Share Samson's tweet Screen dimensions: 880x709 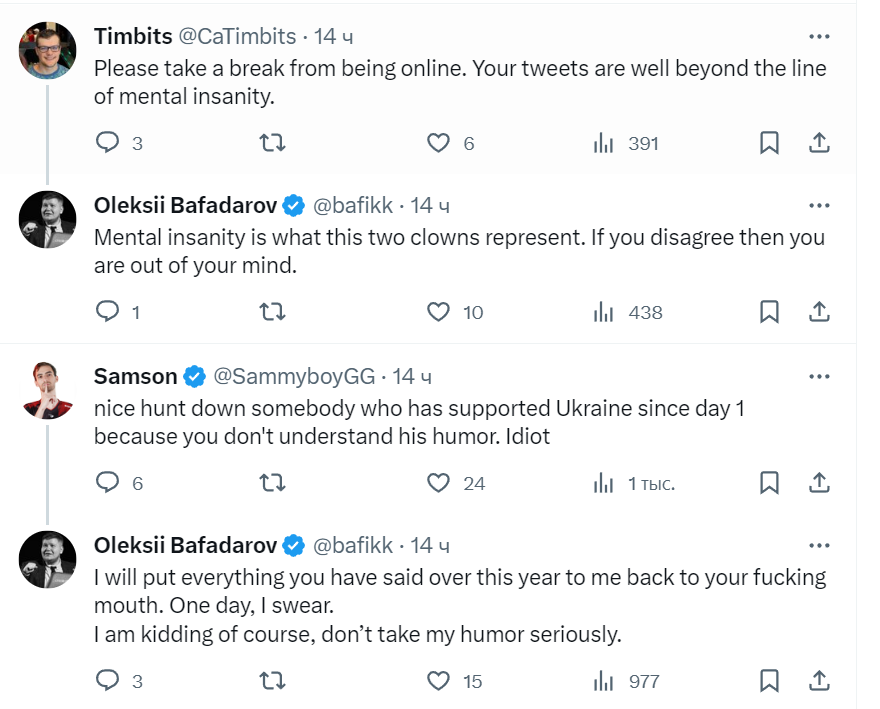(x=819, y=483)
